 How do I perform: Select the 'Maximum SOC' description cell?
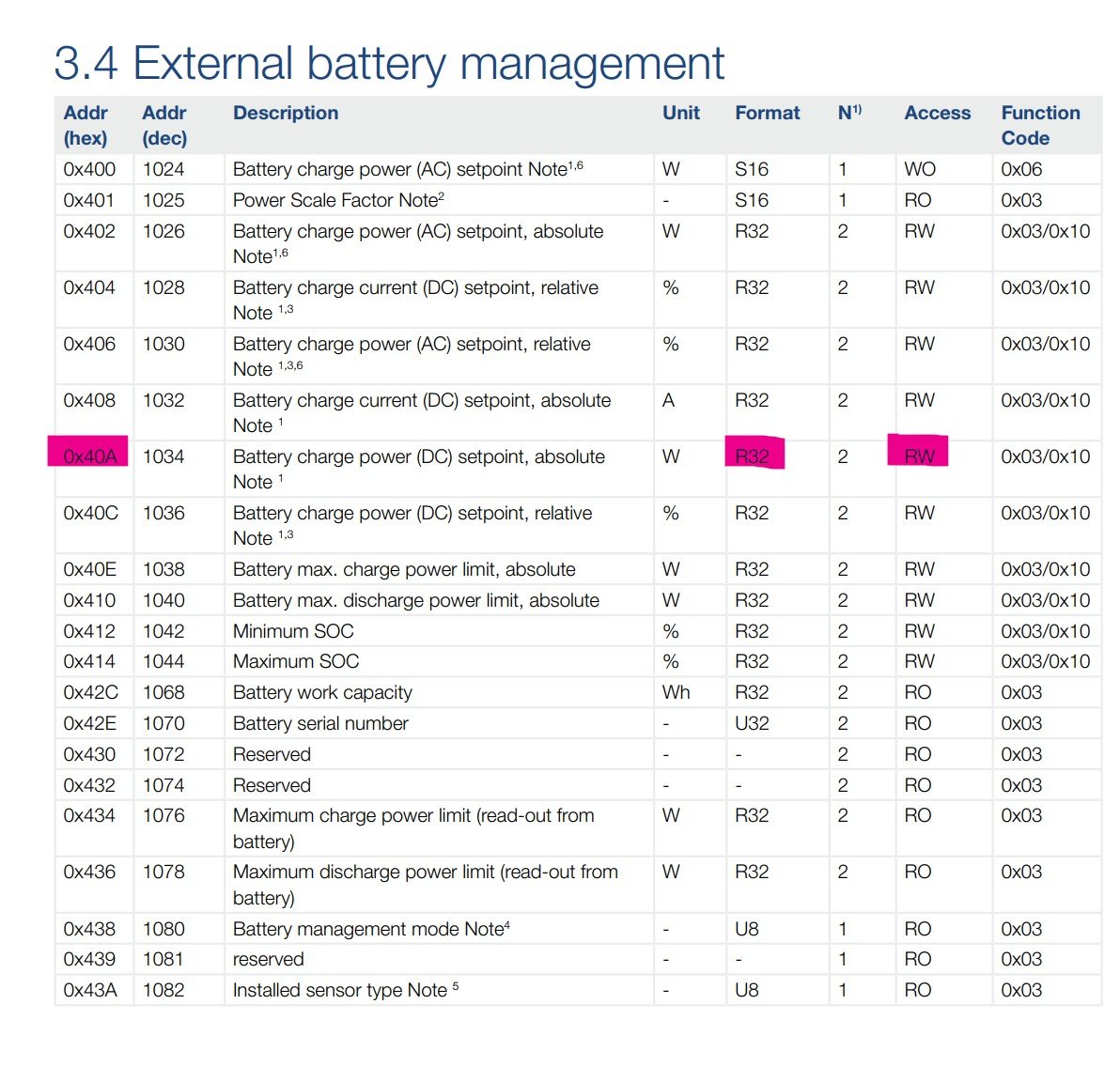296,661
